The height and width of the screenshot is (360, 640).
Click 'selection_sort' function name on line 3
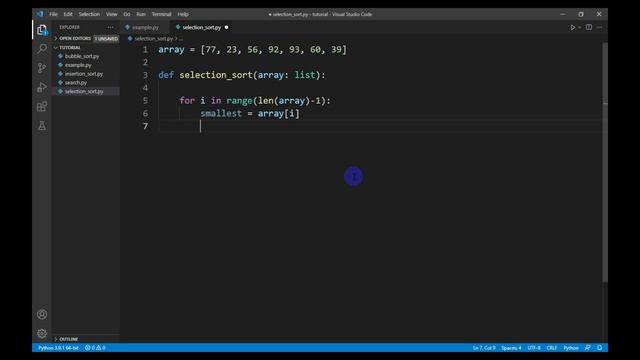pyautogui.click(x=216, y=75)
